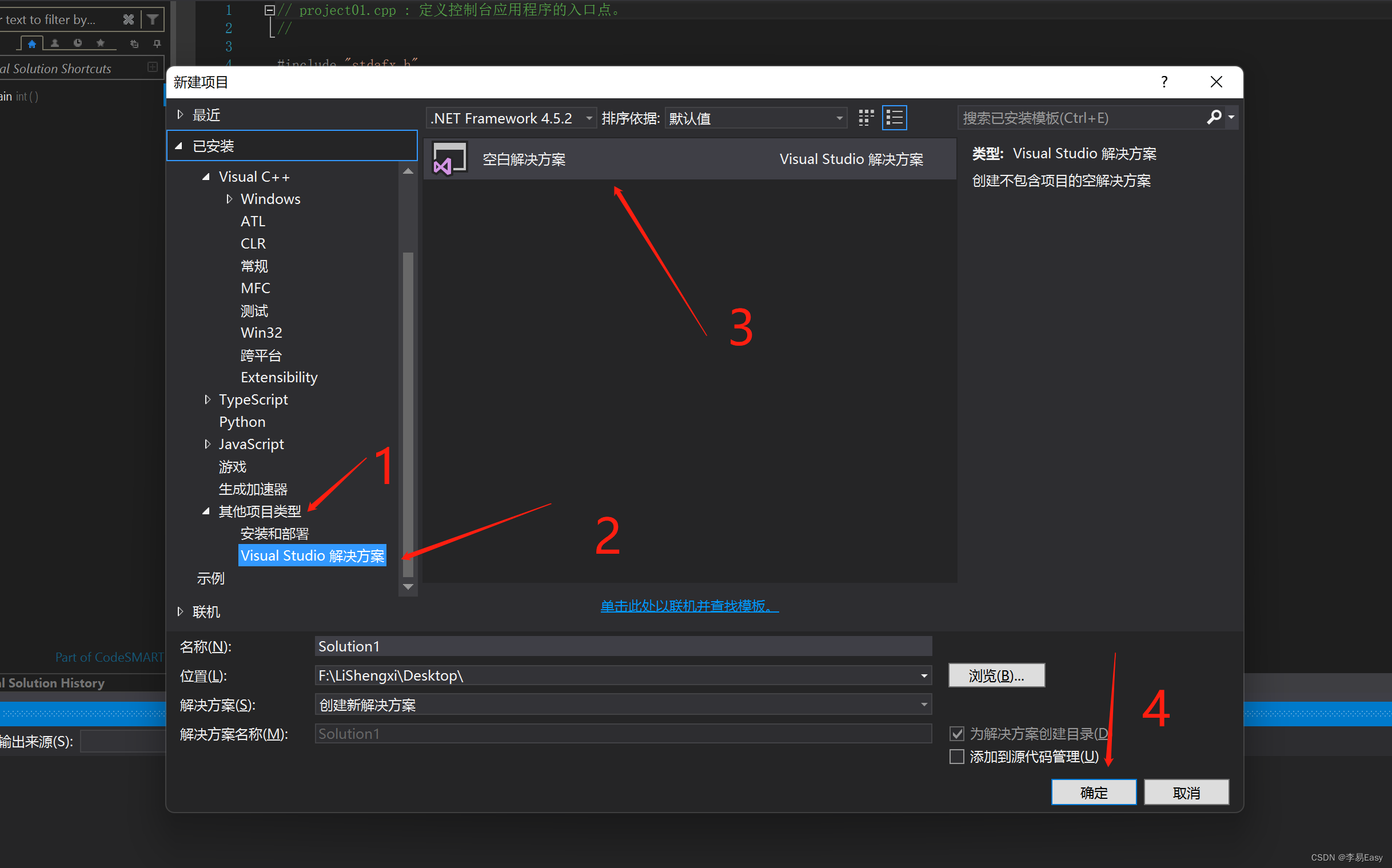Viewport: 1392px width, 868px height.
Task: Switch to list view of templates
Action: click(894, 118)
